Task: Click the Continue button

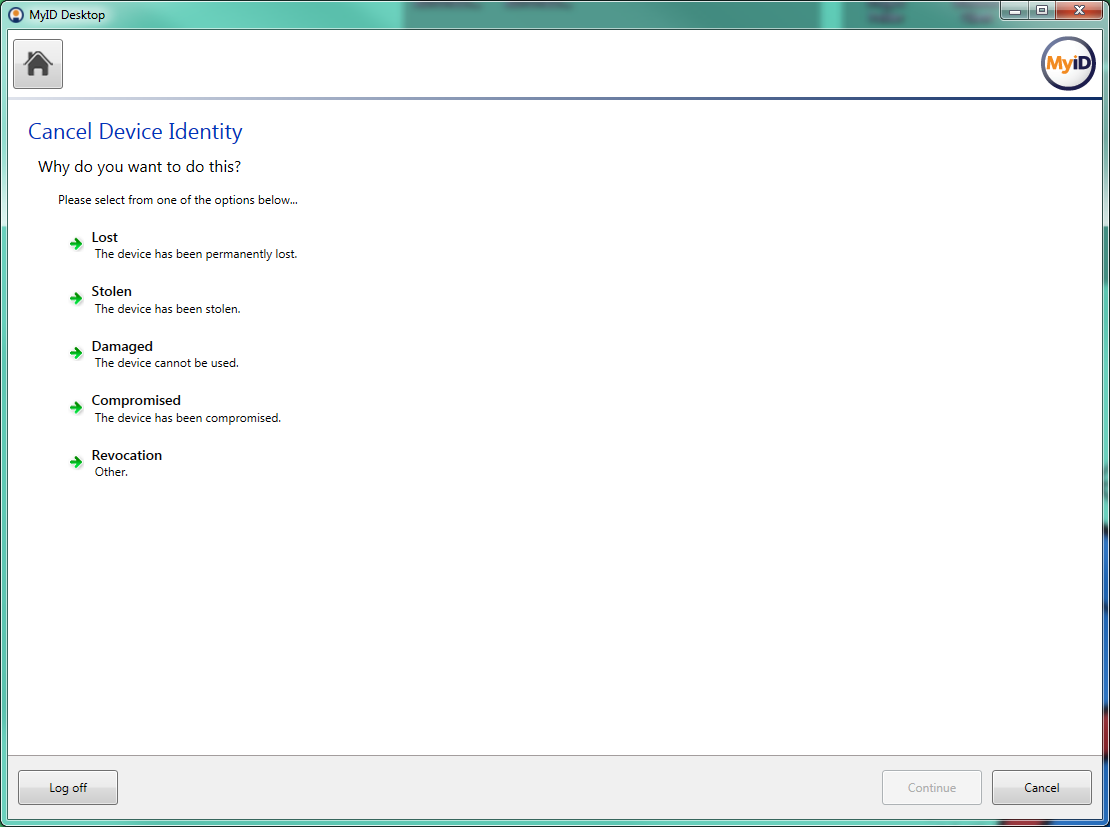Action: pyautogui.click(x=931, y=788)
